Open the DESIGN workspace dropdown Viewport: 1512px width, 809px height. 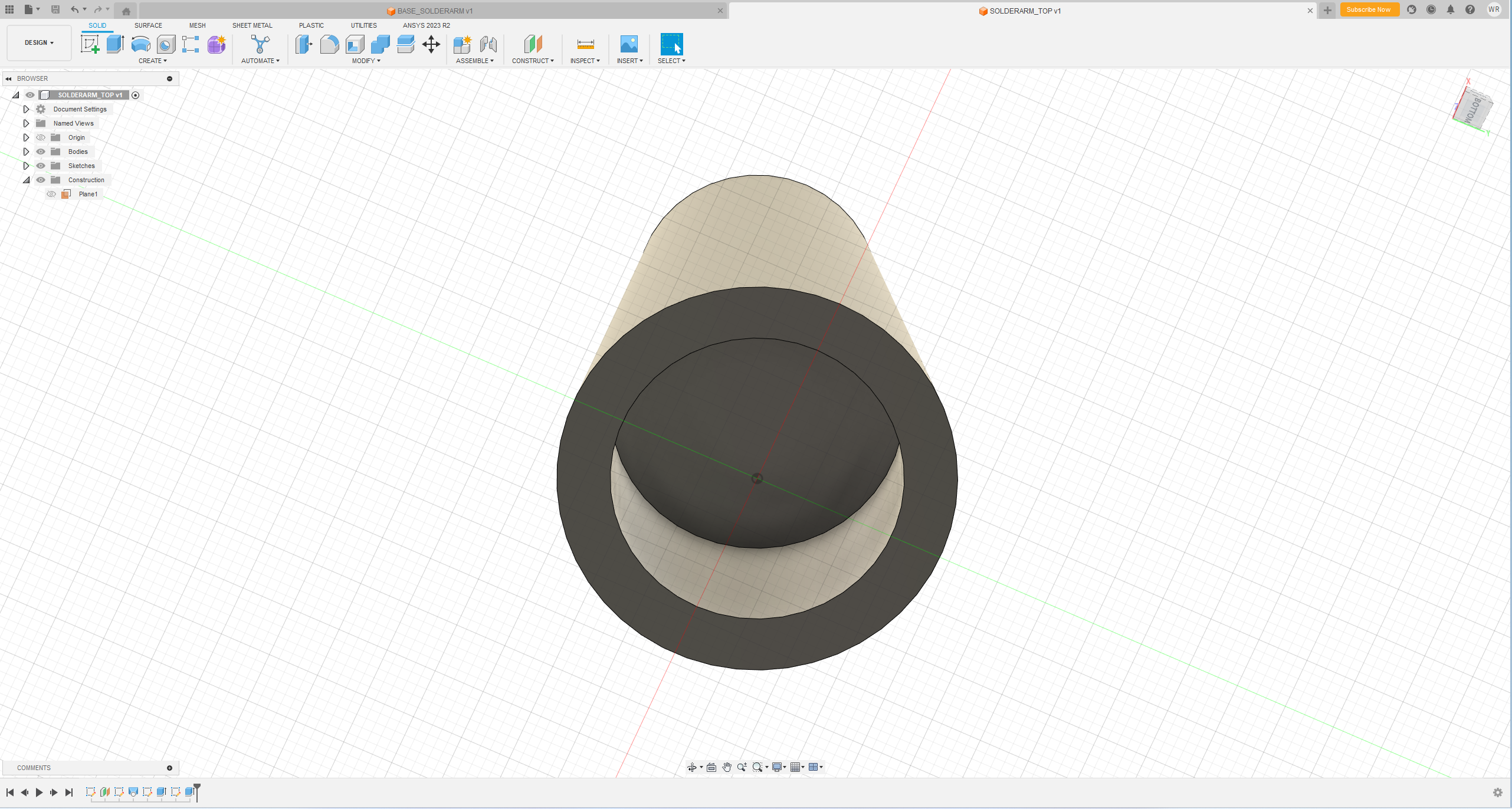pos(39,42)
